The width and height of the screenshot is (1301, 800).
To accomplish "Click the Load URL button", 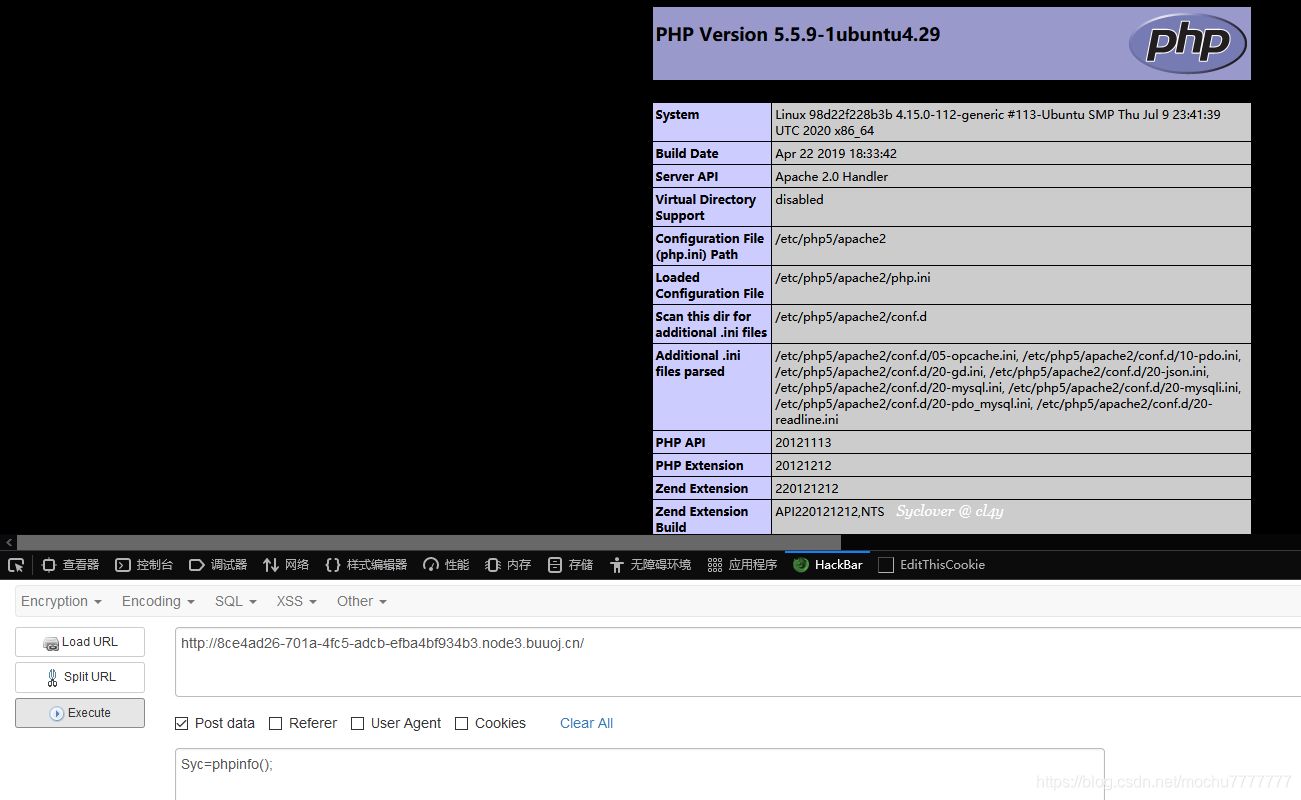I will click(x=80, y=642).
